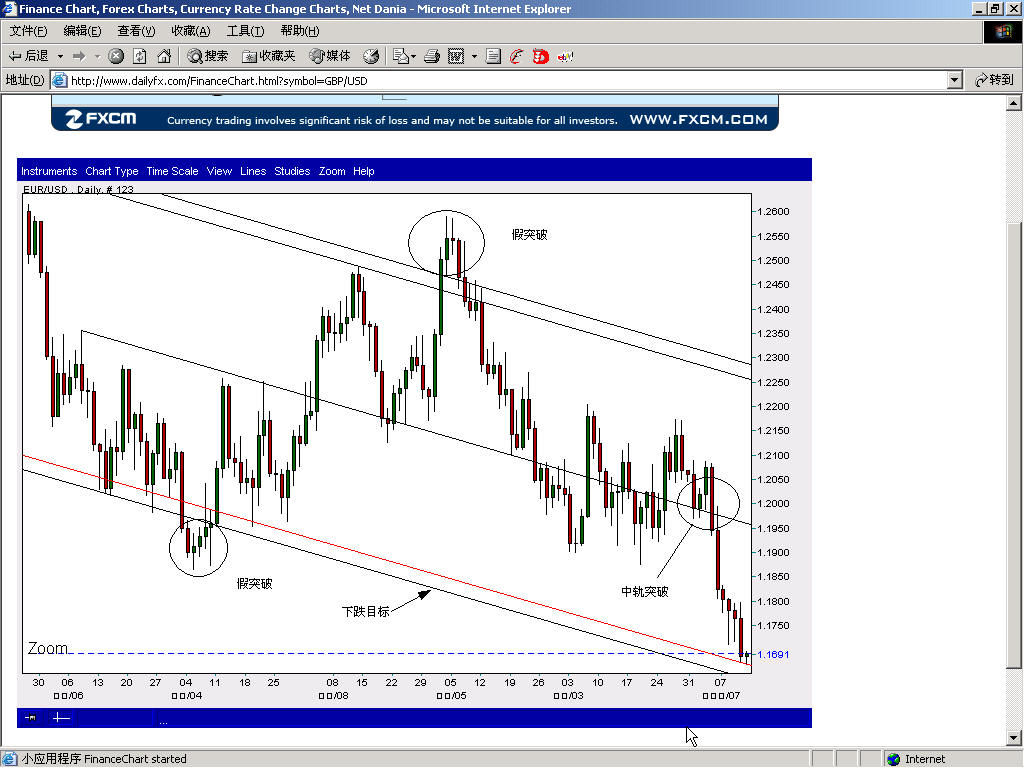Open the 搜索 search panel

(207, 56)
